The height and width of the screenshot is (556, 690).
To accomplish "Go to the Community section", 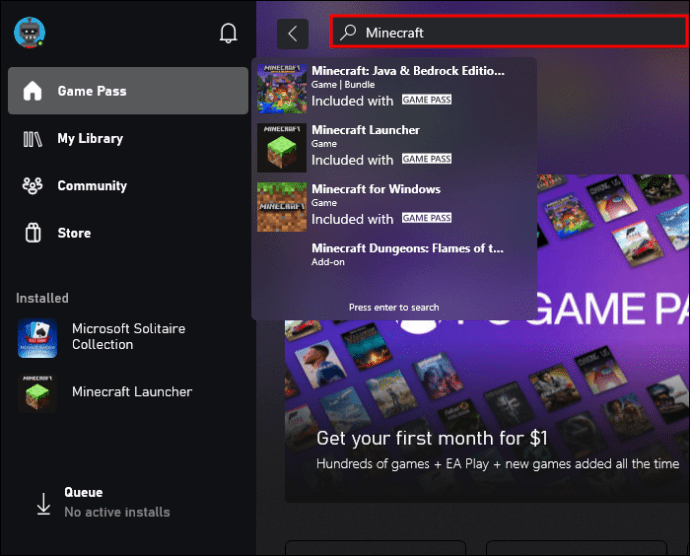I will coord(128,186).
